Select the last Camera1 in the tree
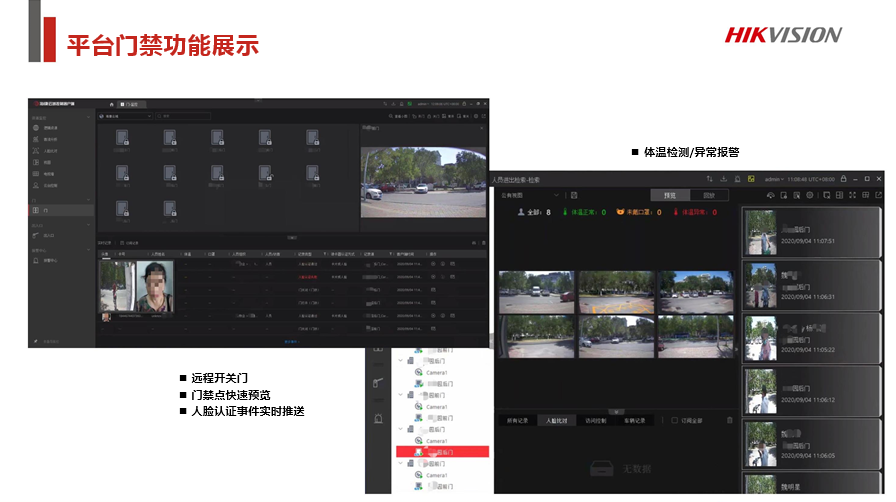896x502 pixels. click(x=437, y=475)
